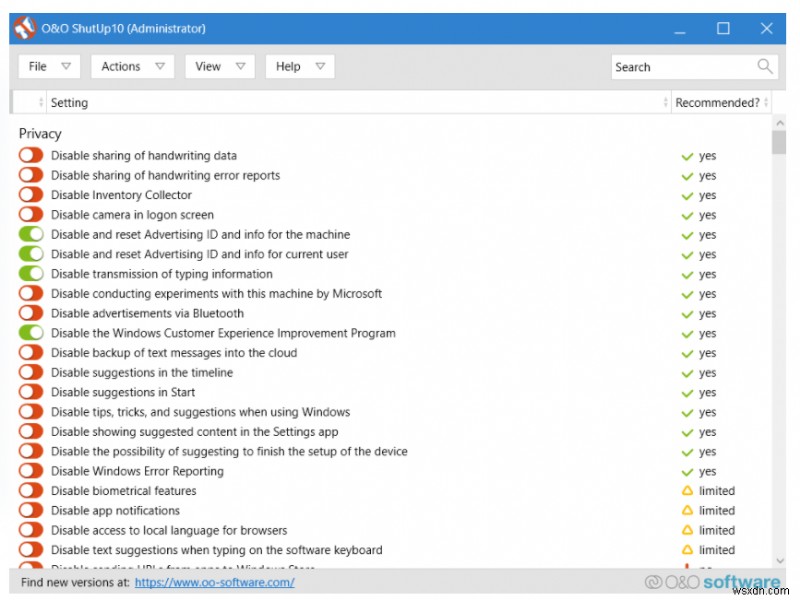Click sort arrows icon beside Recommended header
This screenshot has width=800, height=600.
click(666, 102)
